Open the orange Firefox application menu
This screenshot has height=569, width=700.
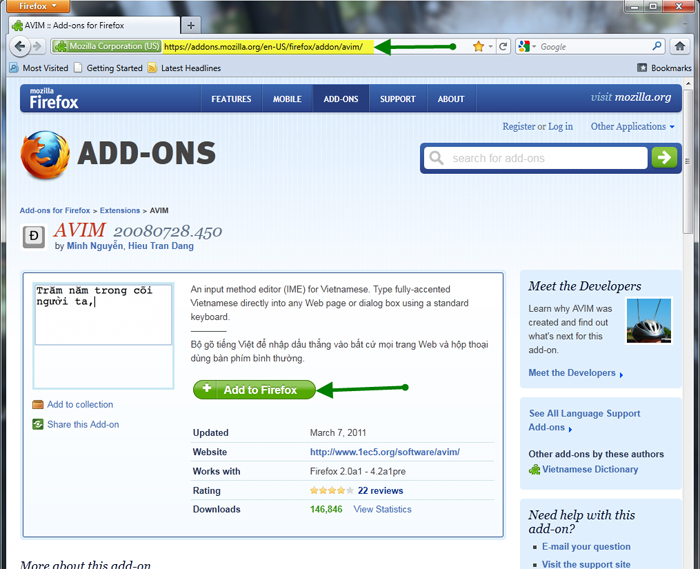(x=38, y=6)
